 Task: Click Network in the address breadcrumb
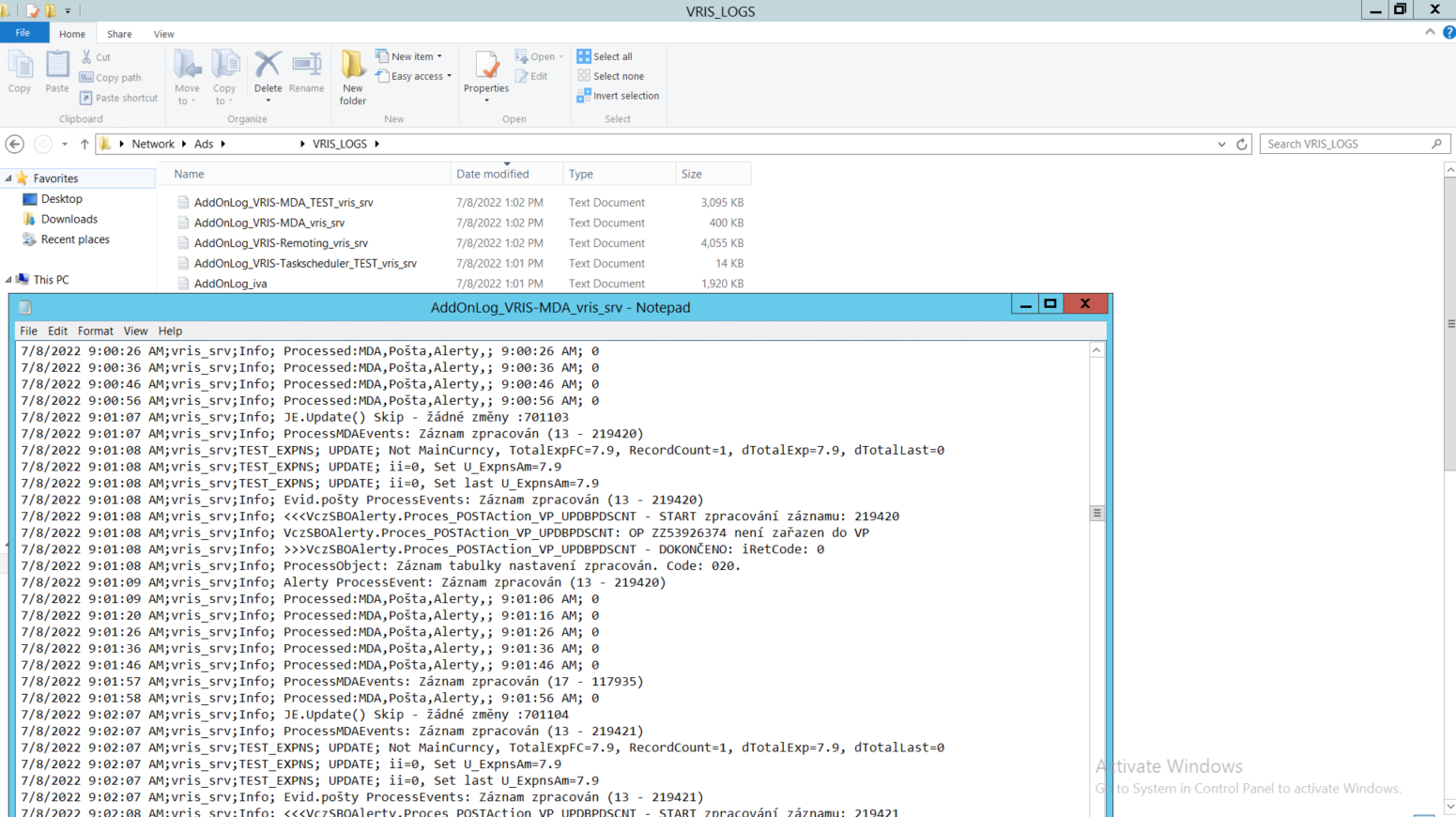[153, 144]
